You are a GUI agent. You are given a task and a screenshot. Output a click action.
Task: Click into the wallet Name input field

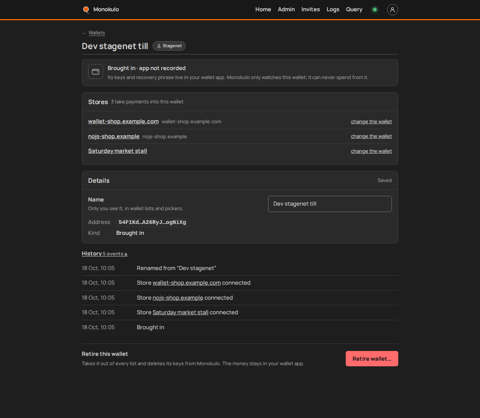coord(329,204)
